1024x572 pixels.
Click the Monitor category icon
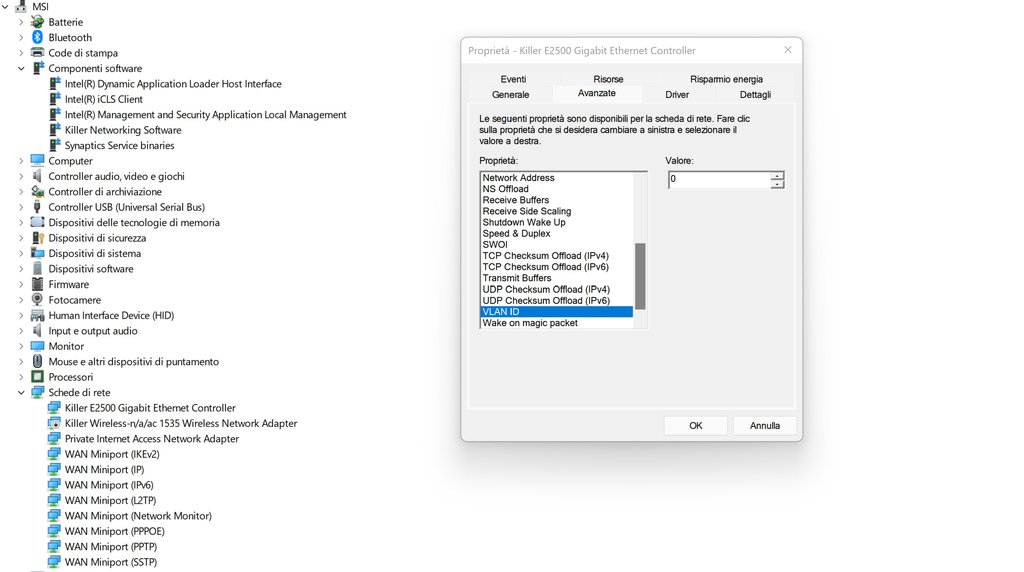coord(37,346)
